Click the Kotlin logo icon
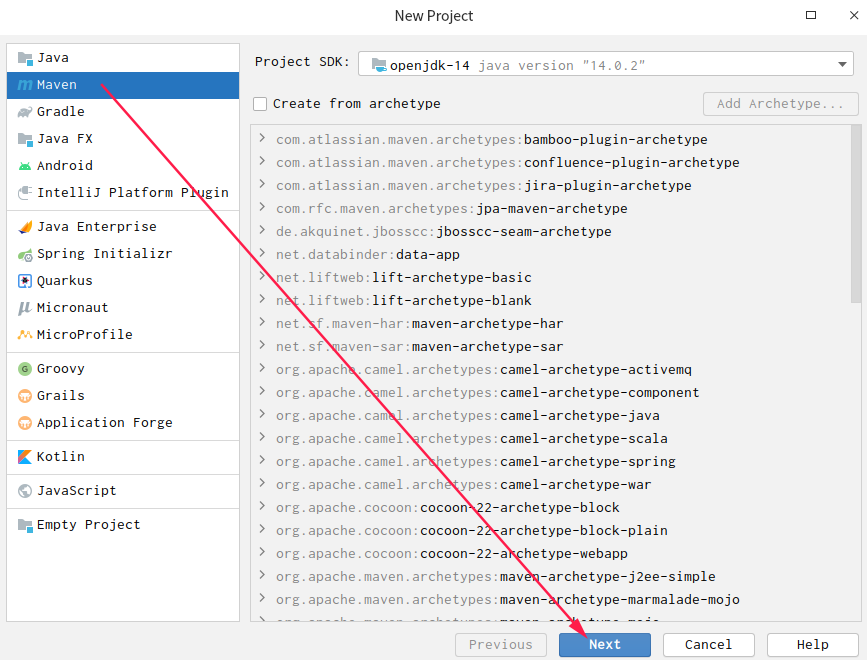This screenshot has width=867, height=660. [x=25, y=457]
